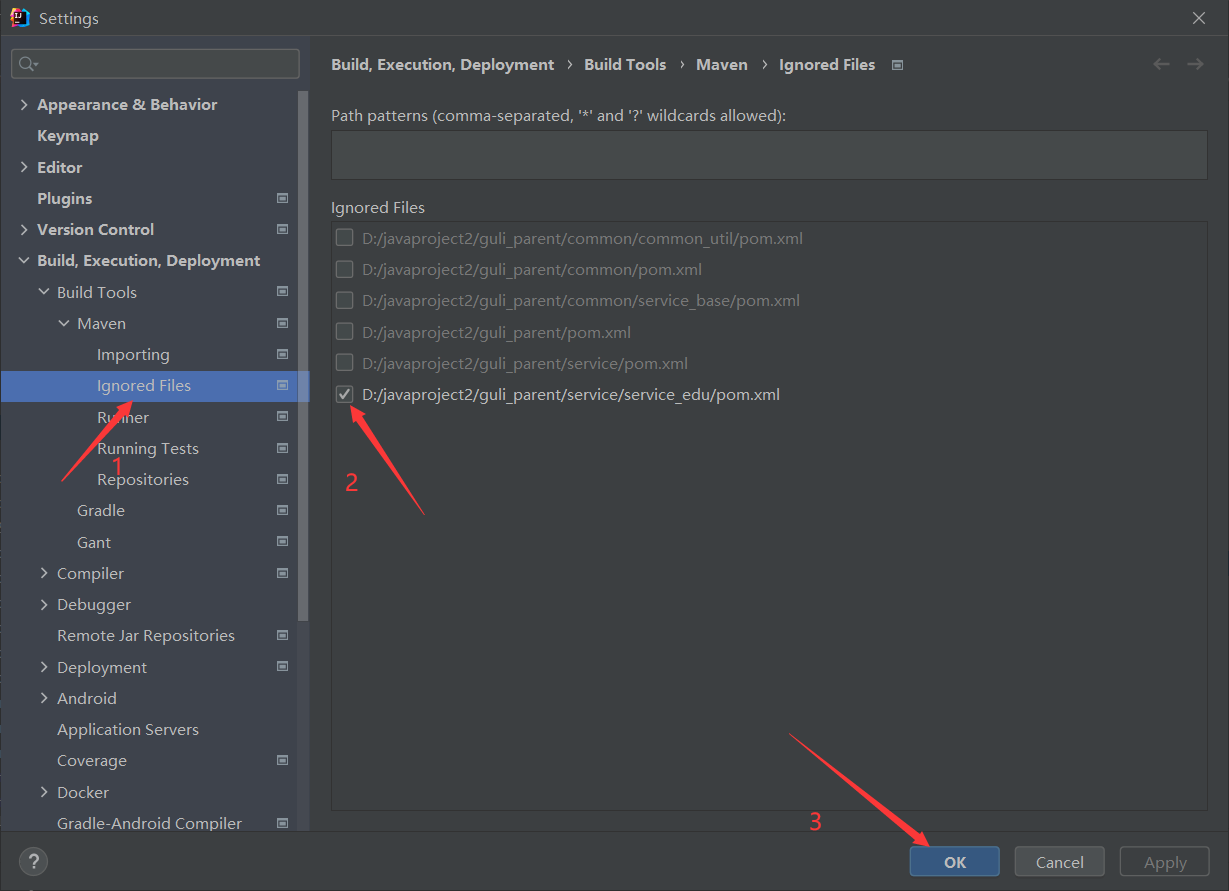Click the indicator icon beside Version Control
The width and height of the screenshot is (1229, 891).
click(x=282, y=229)
